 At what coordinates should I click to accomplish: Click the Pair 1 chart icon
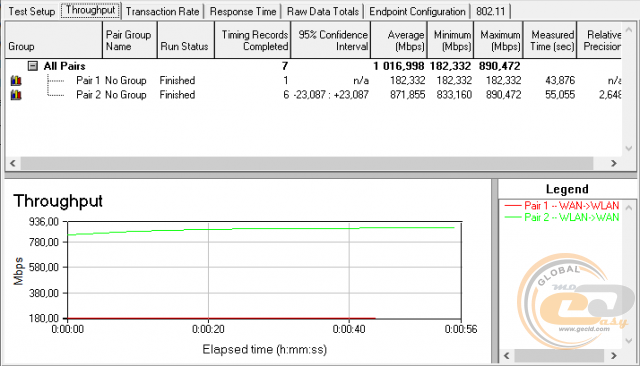coord(16,80)
